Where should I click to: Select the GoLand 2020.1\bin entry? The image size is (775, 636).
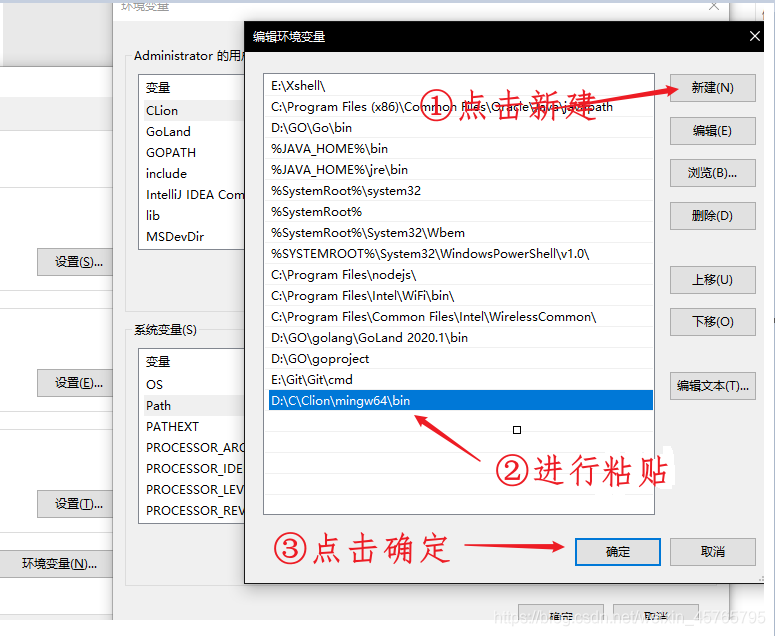coord(459,338)
